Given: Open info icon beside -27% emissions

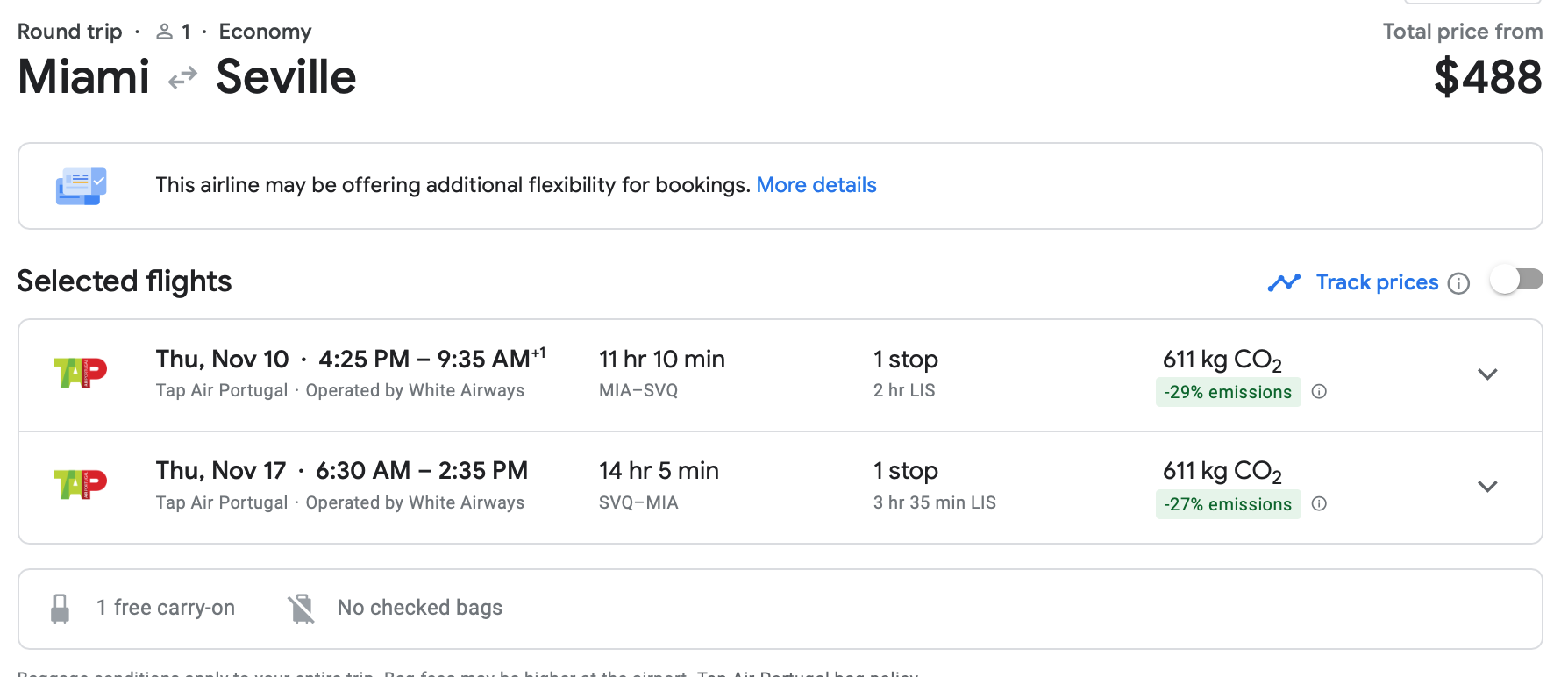Looking at the screenshot, I should click(1319, 503).
